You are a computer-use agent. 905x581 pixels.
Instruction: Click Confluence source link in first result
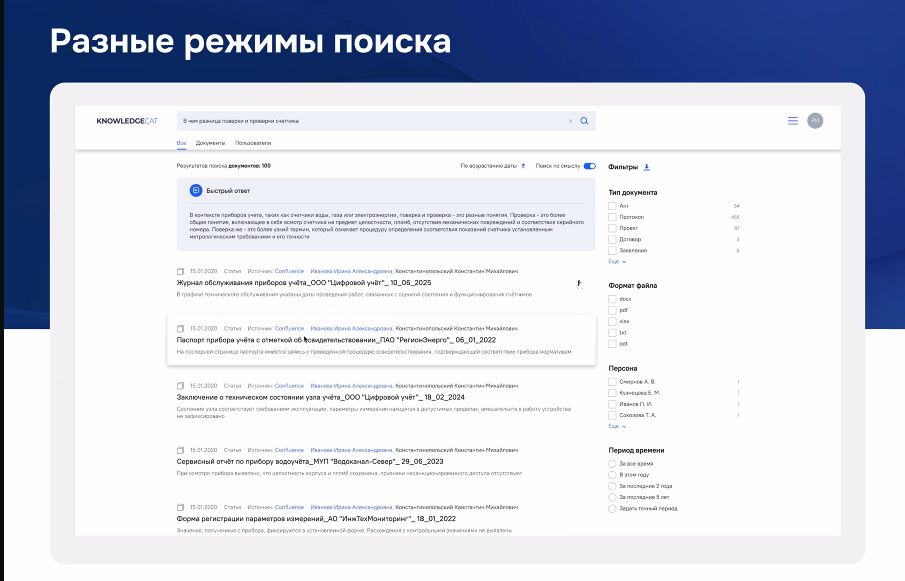pyautogui.click(x=289, y=271)
